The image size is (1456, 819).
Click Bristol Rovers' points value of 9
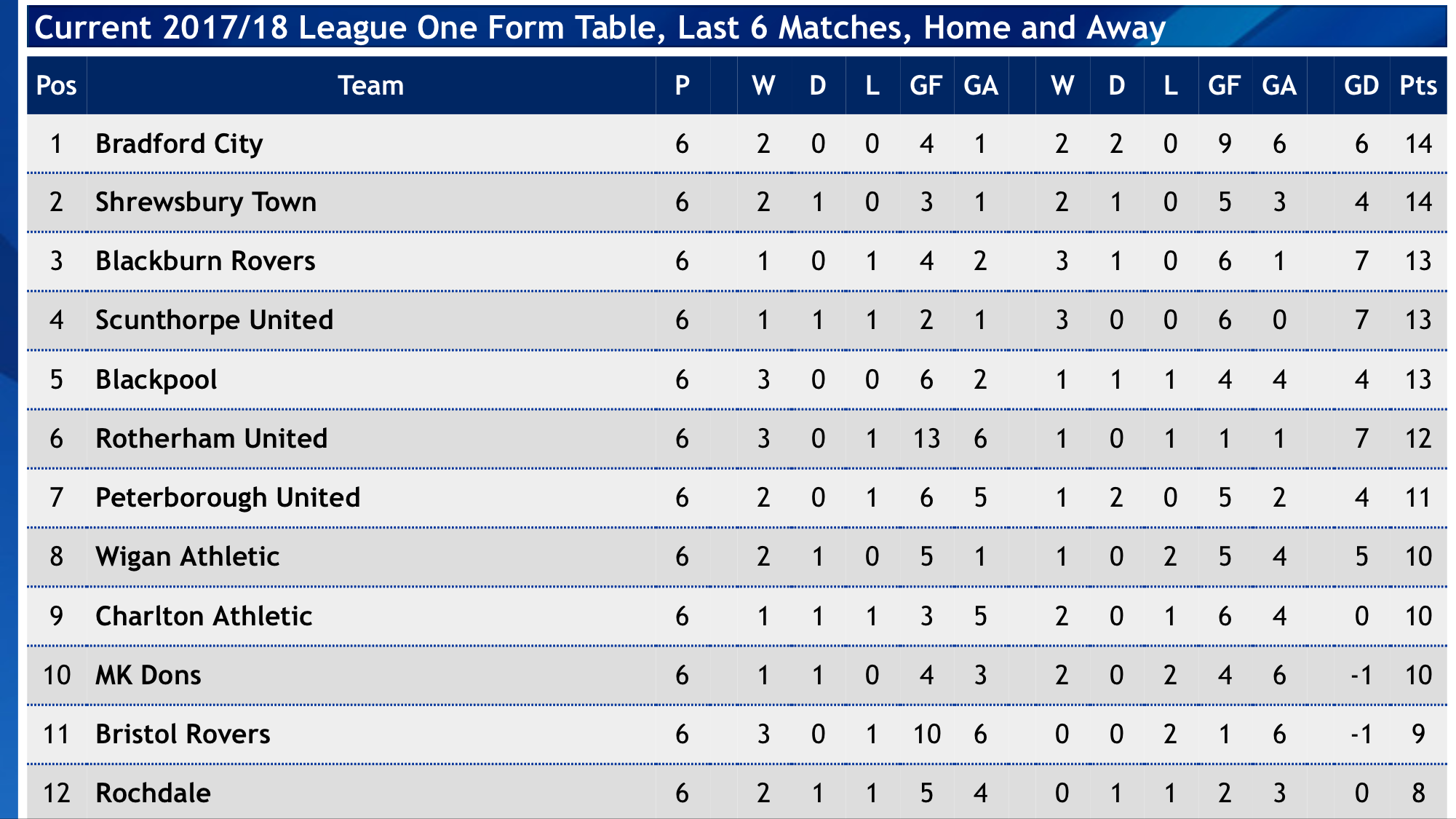tap(1417, 735)
